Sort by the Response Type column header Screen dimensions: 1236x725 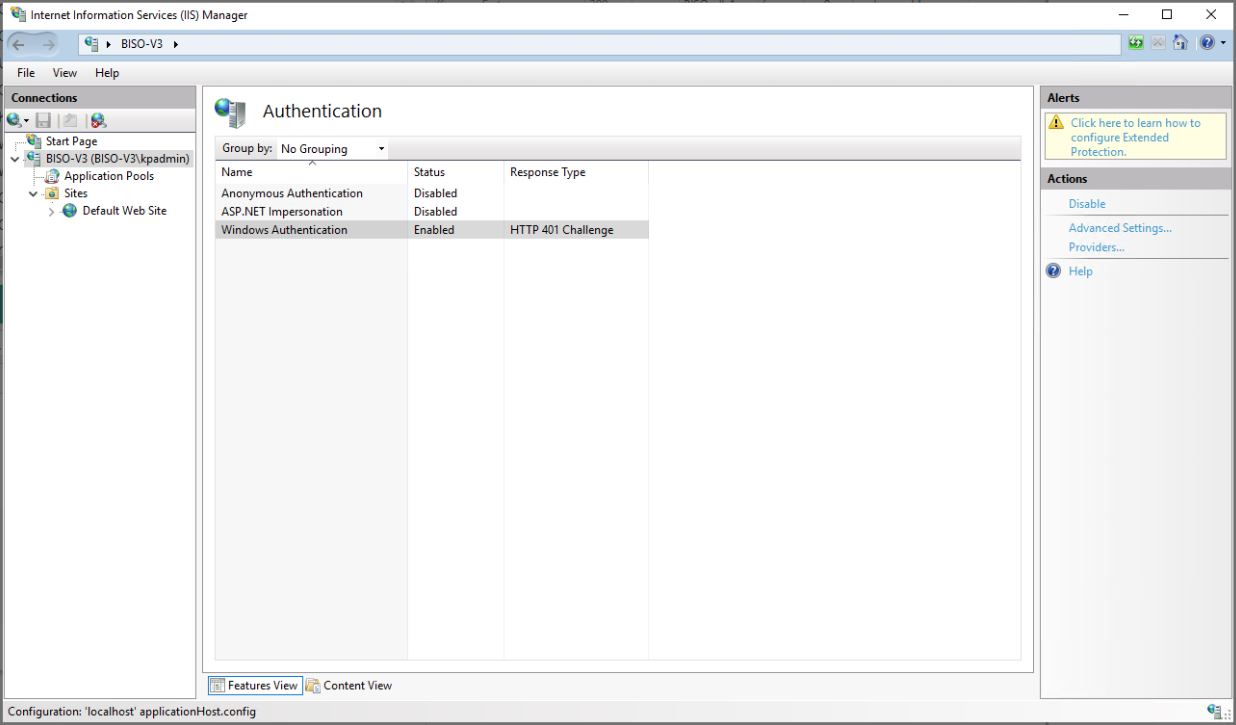[x=576, y=172]
